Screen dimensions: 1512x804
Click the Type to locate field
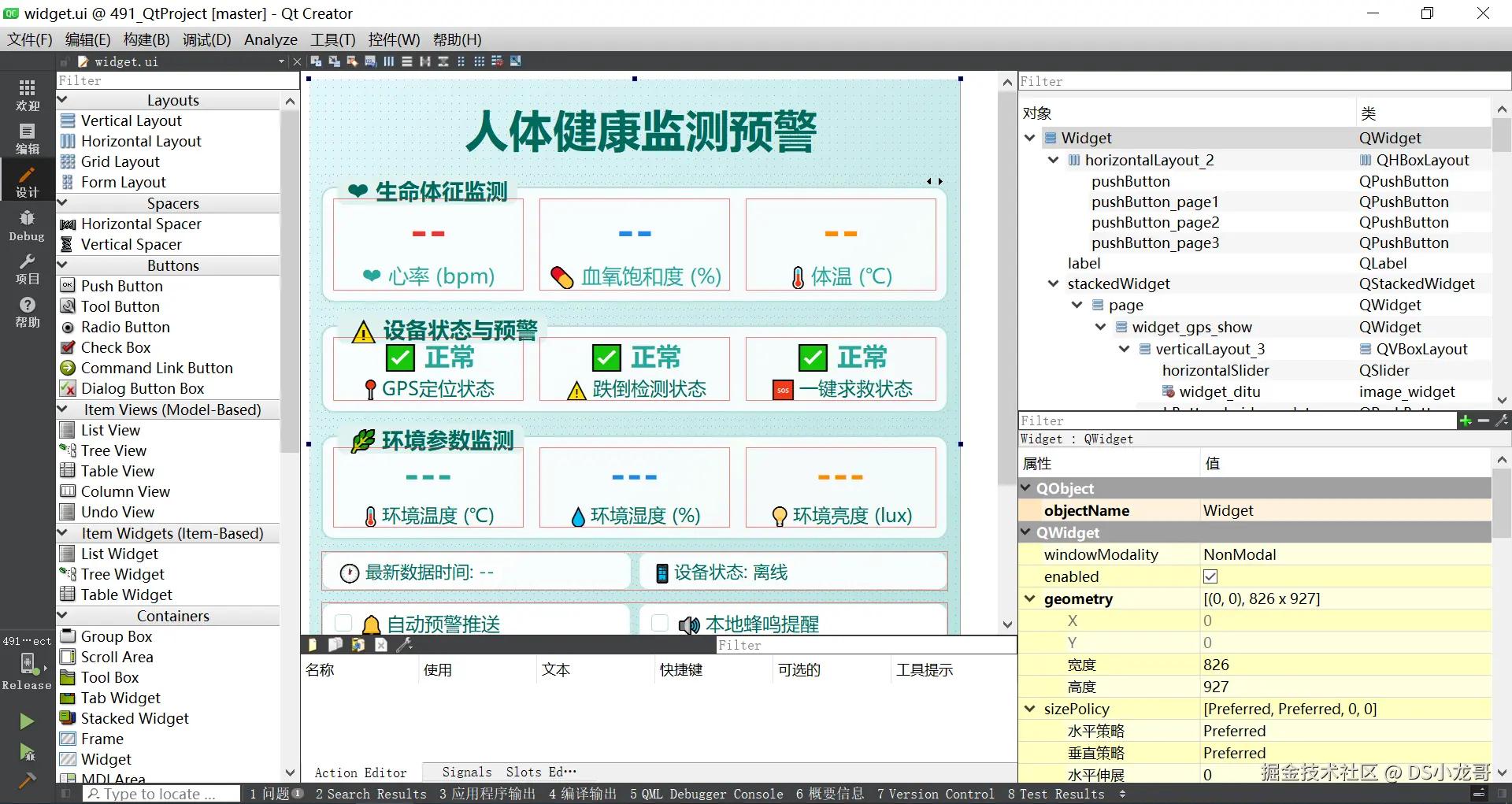[x=161, y=794]
